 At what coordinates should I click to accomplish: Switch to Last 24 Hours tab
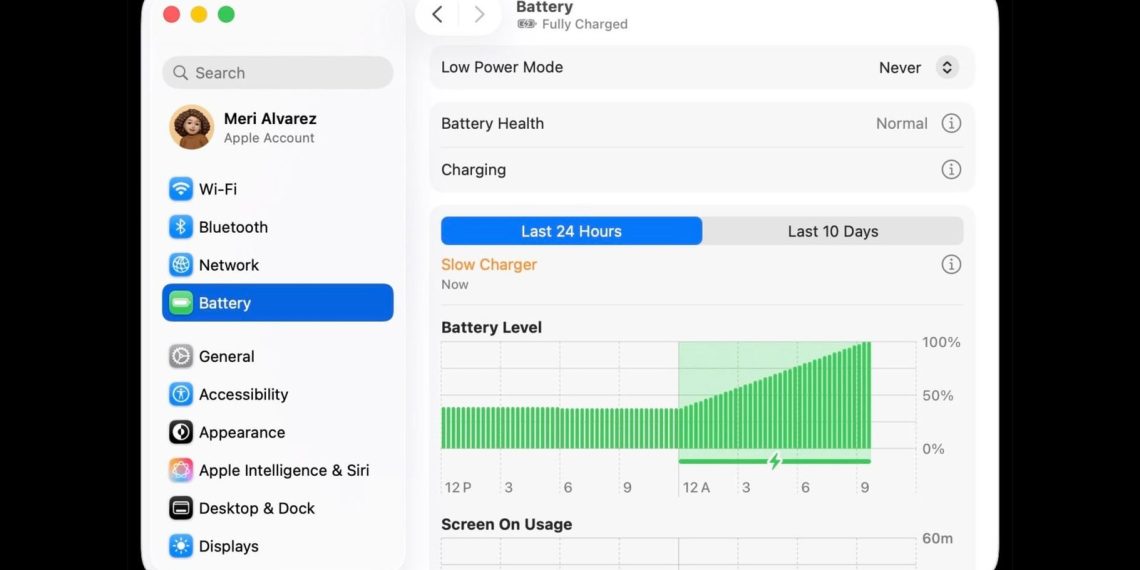tap(571, 231)
